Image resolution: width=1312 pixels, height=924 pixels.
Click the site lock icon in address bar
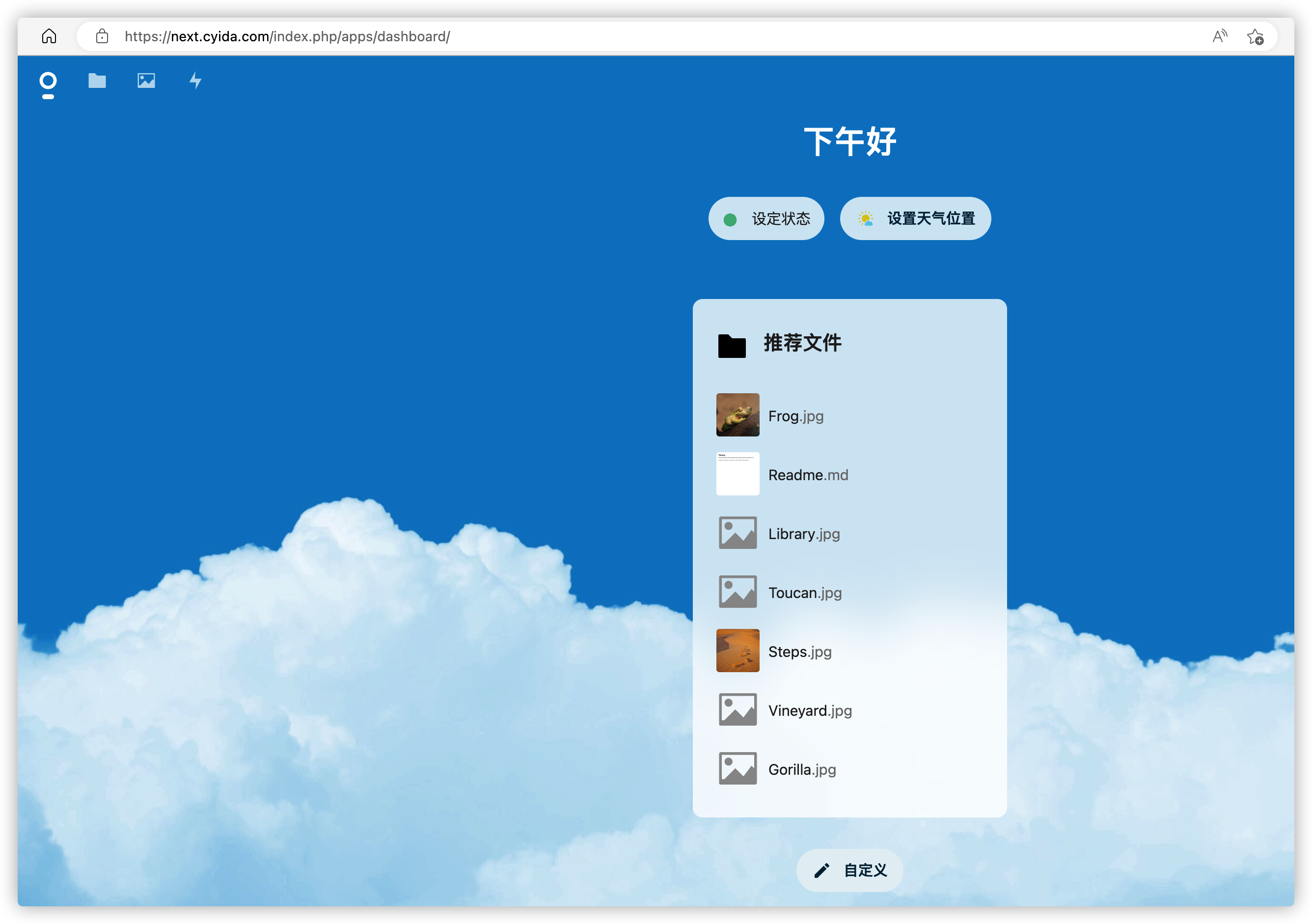tap(102, 36)
